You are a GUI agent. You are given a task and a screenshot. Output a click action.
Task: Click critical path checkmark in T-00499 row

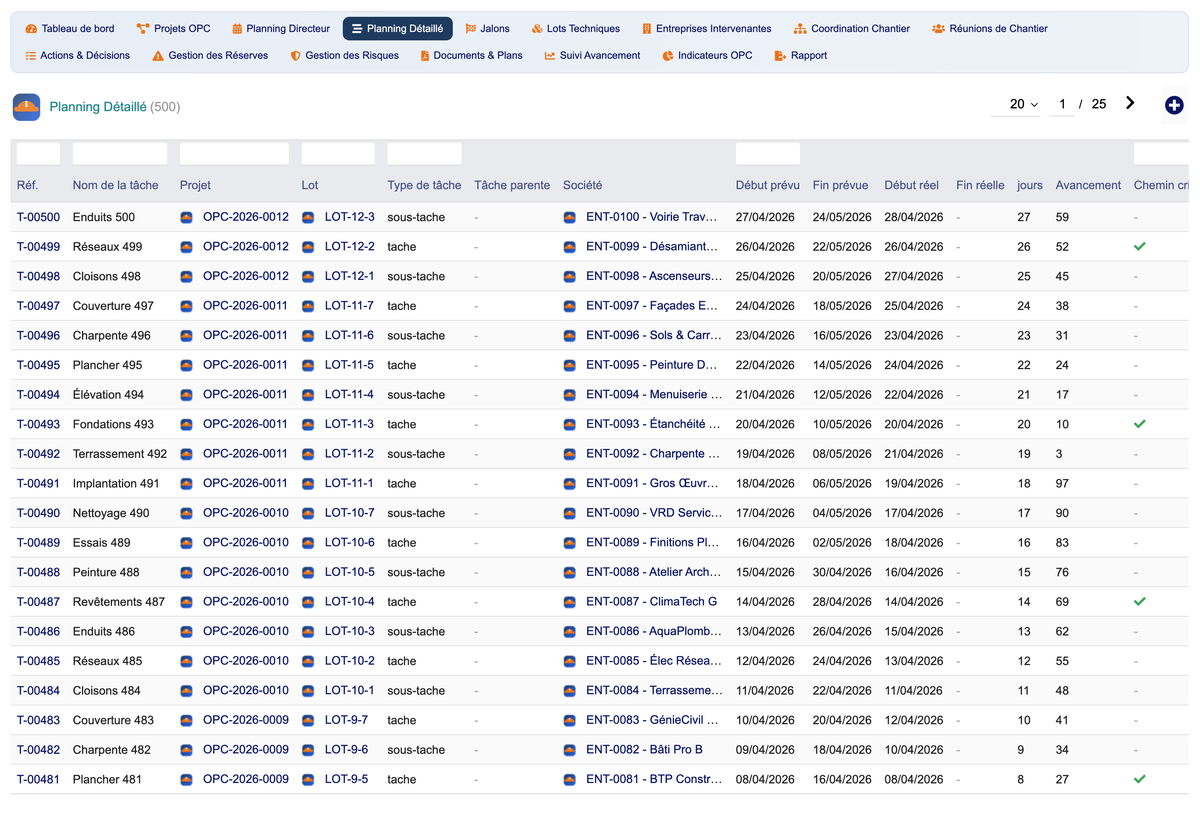pyautogui.click(x=1139, y=246)
